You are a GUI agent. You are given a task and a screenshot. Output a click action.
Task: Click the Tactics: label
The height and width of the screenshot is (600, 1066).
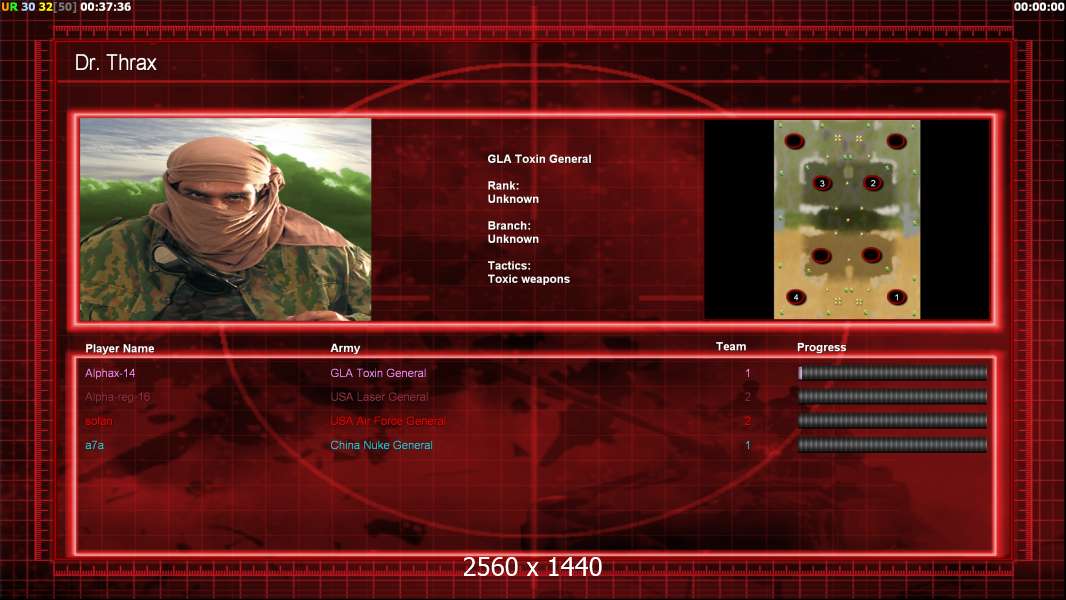(509, 266)
